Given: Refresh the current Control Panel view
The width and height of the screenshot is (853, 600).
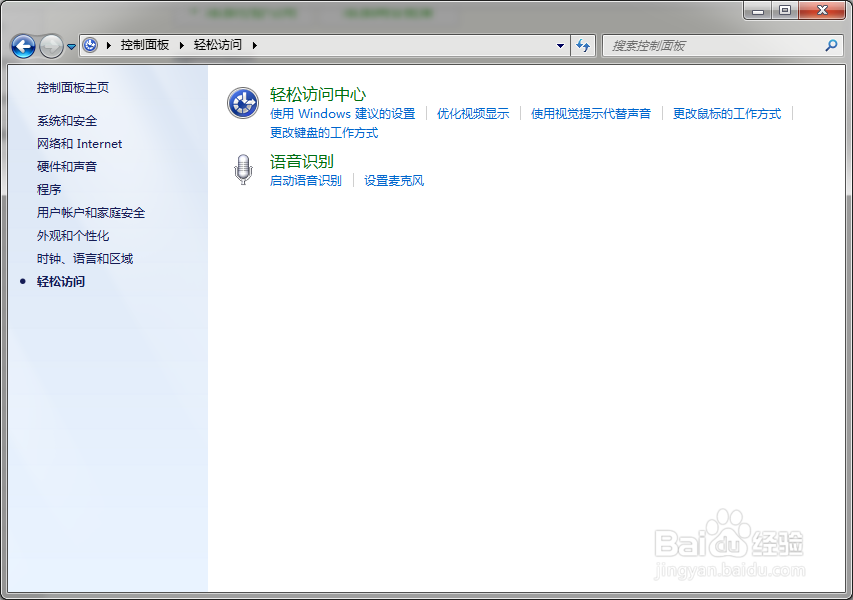Looking at the screenshot, I should point(583,46).
